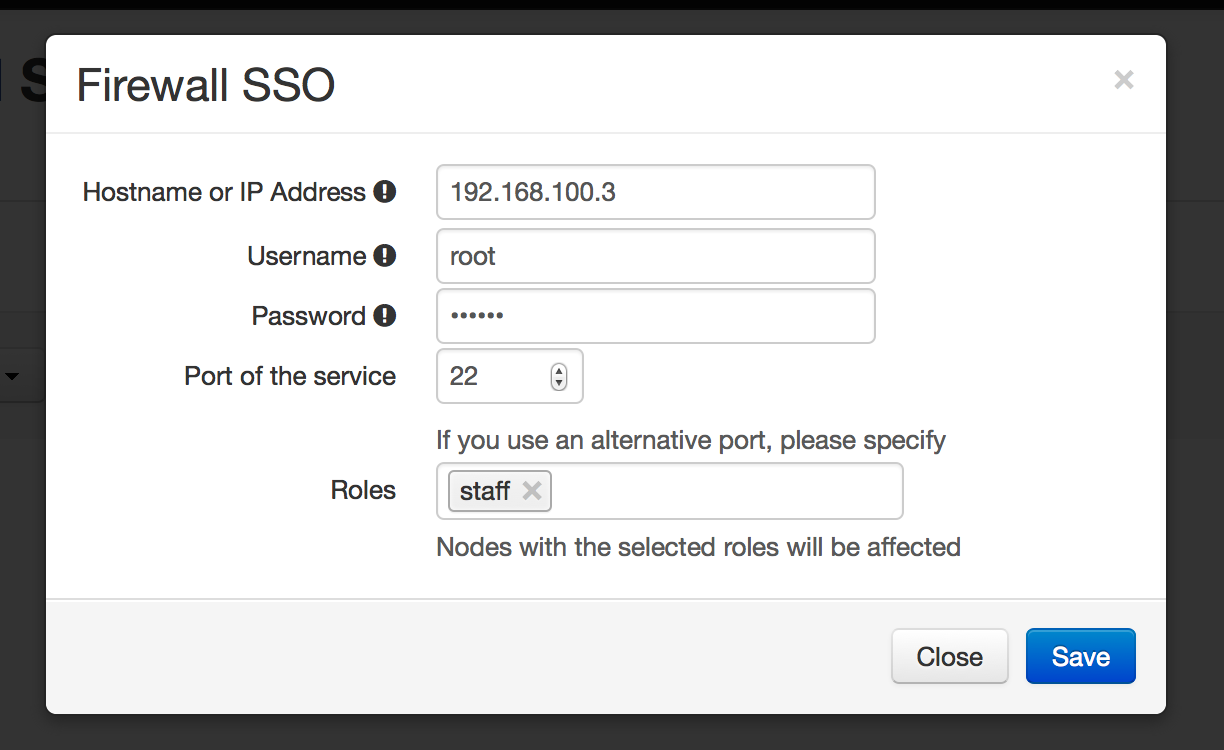Click the Close button in the footer
The image size is (1224, 750).
tap(950, 656)
